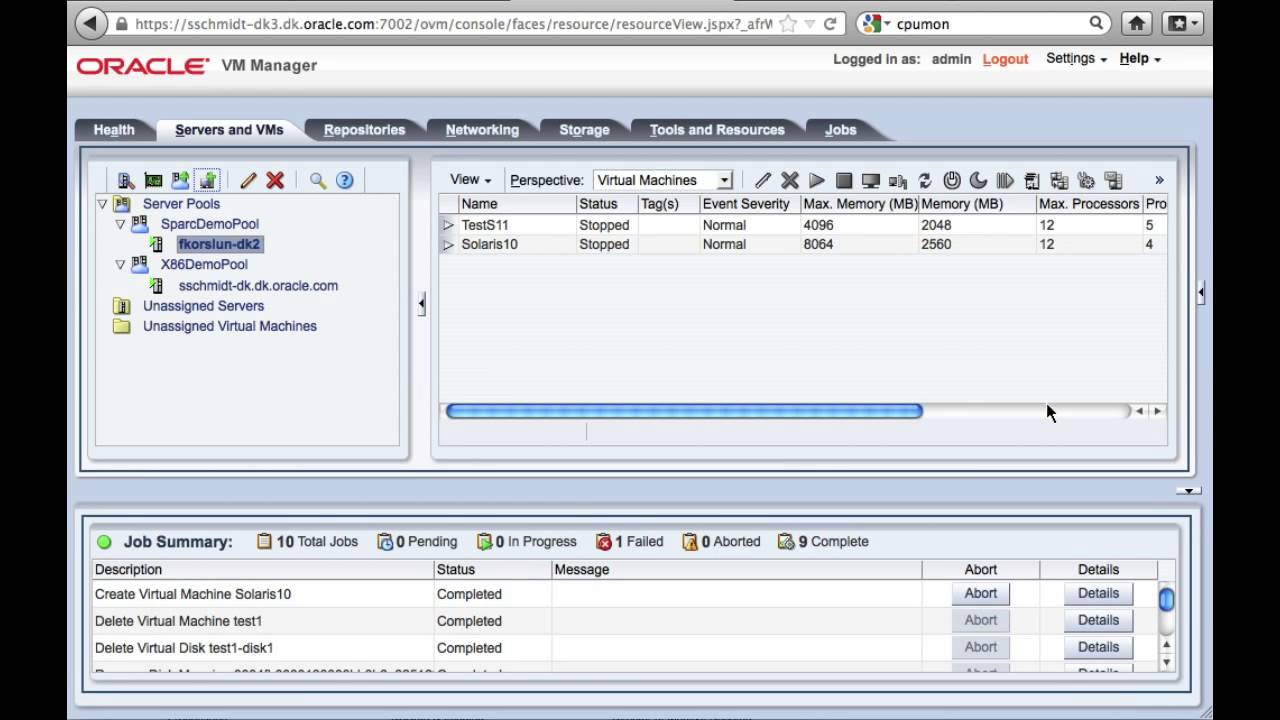Select sschmidt-dk.dk.oracle.com in the tree
The height and width of the screenshot is (720, 1280).
point(258,285)
